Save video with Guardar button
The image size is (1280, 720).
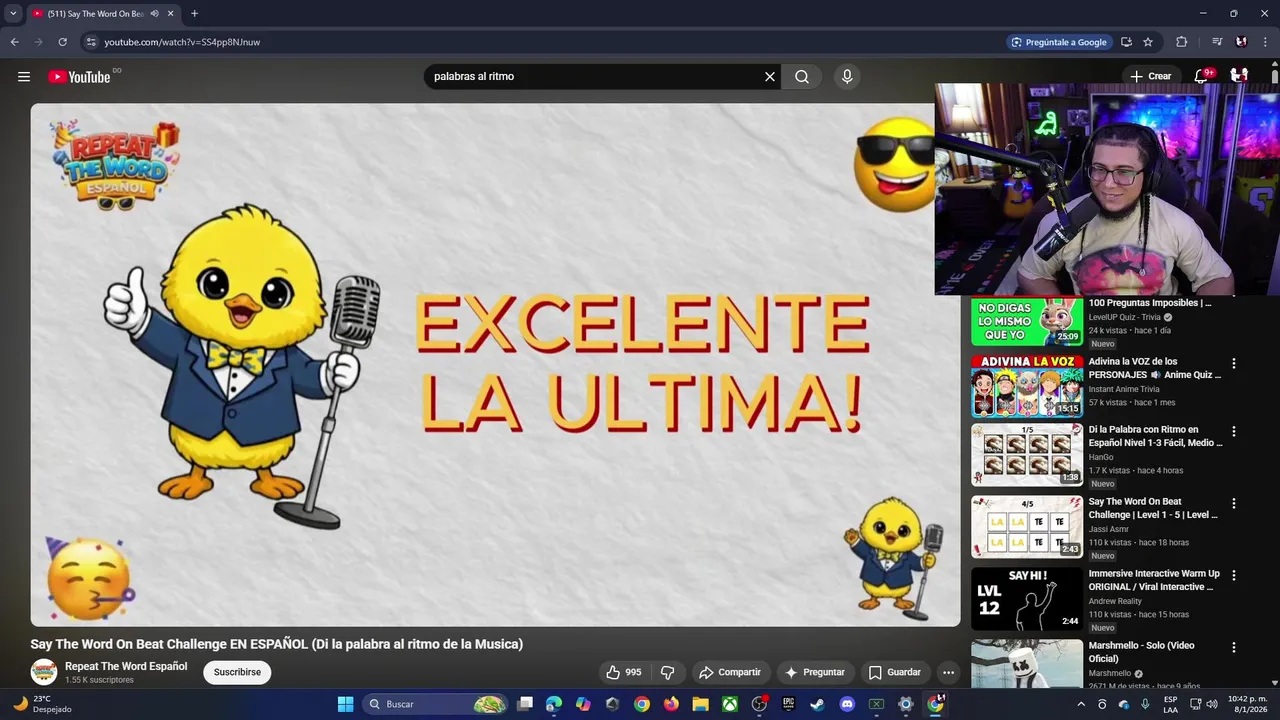(x=894, y=672)
